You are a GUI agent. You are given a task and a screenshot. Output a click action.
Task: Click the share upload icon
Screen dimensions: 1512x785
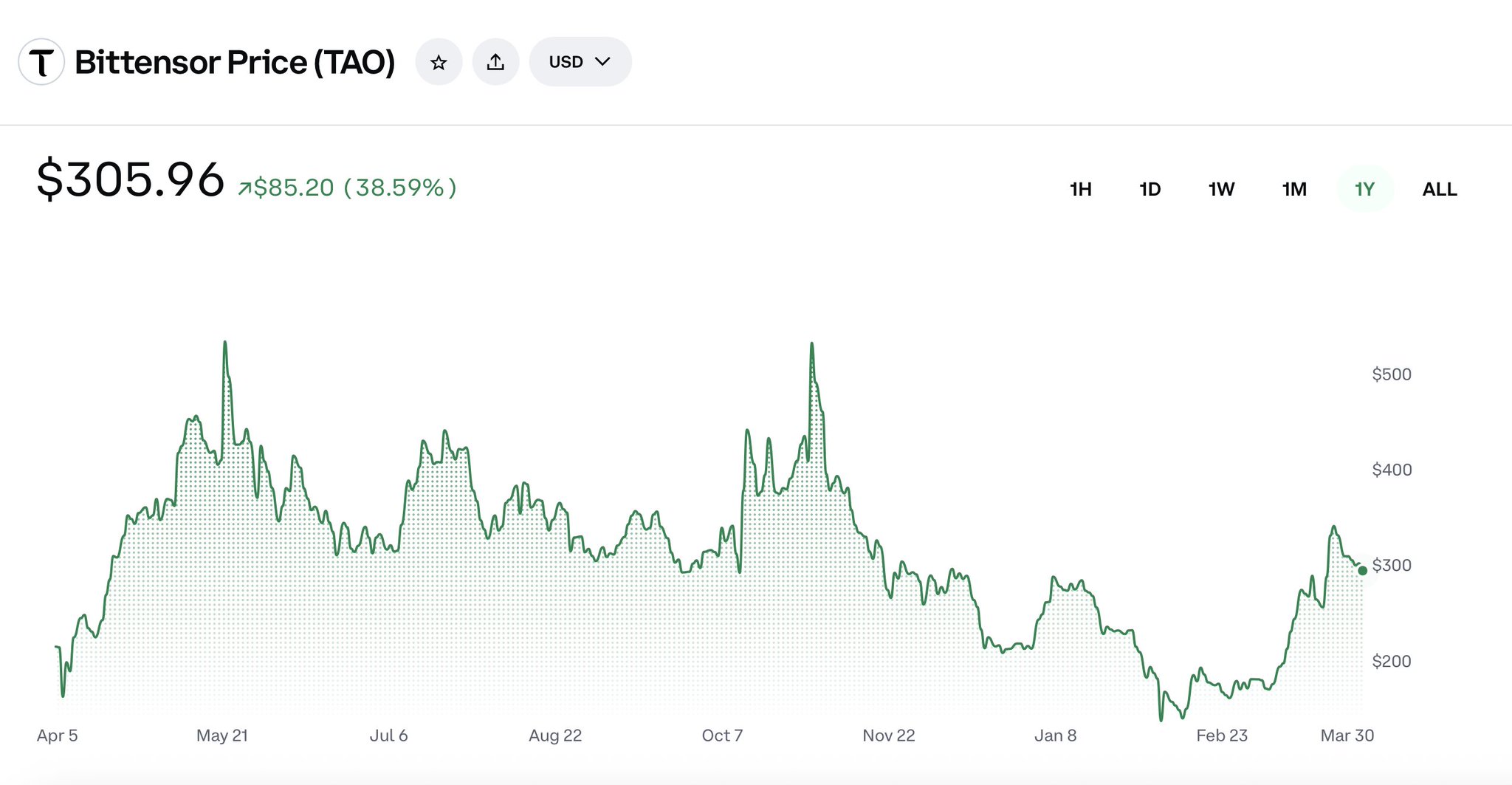click(495, 62)
